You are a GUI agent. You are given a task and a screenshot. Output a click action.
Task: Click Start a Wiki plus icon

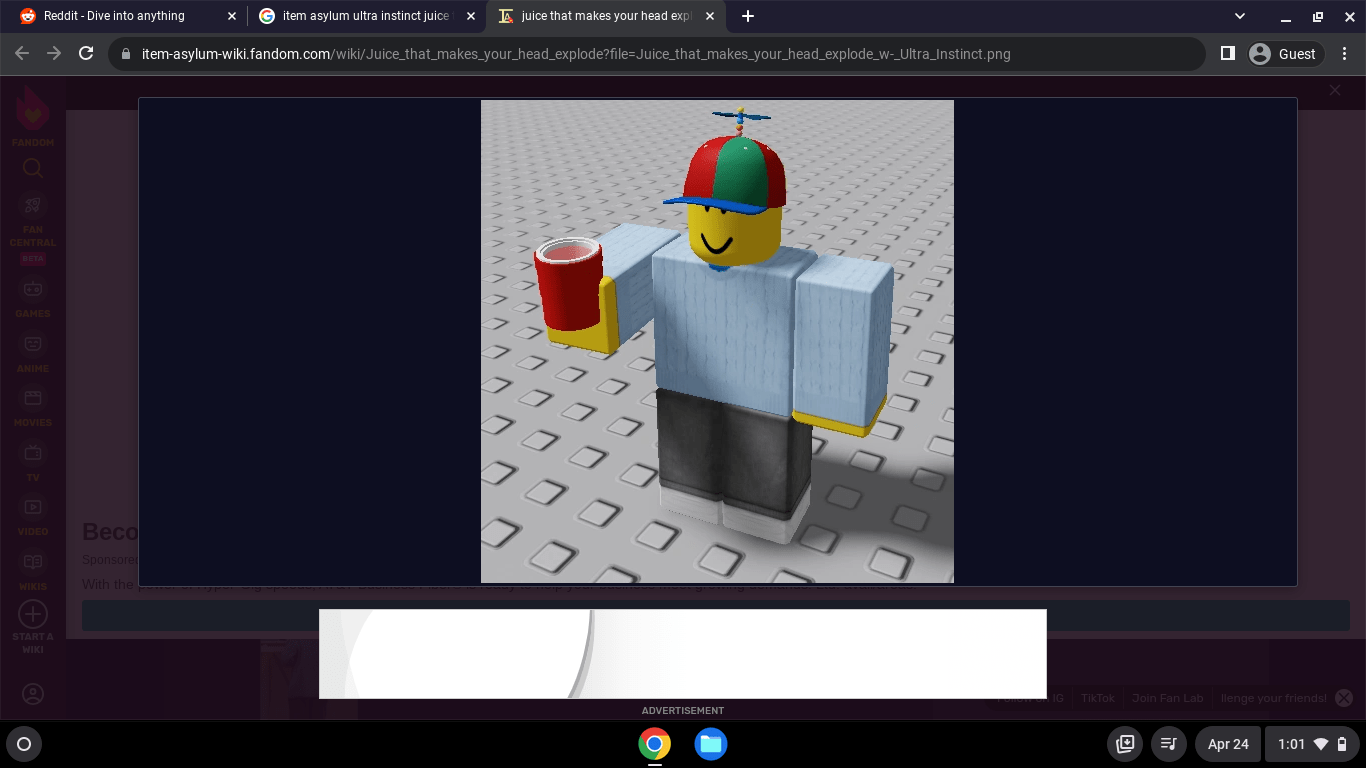point(33,614)
